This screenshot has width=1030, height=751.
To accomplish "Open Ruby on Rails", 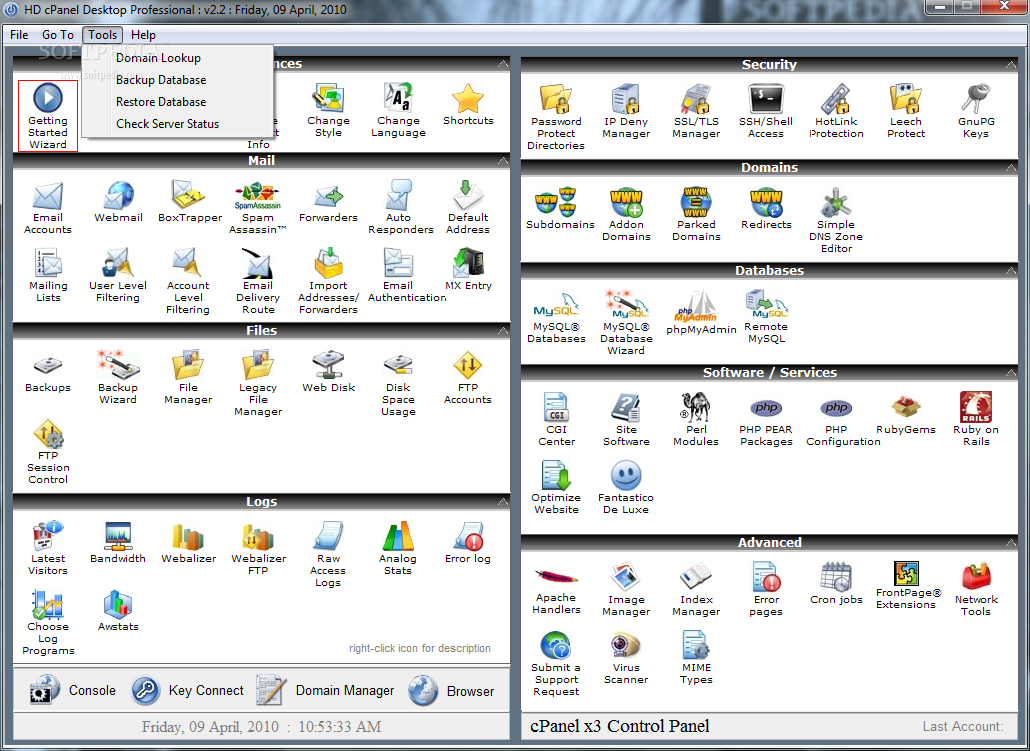I will [x=976, y=420].
